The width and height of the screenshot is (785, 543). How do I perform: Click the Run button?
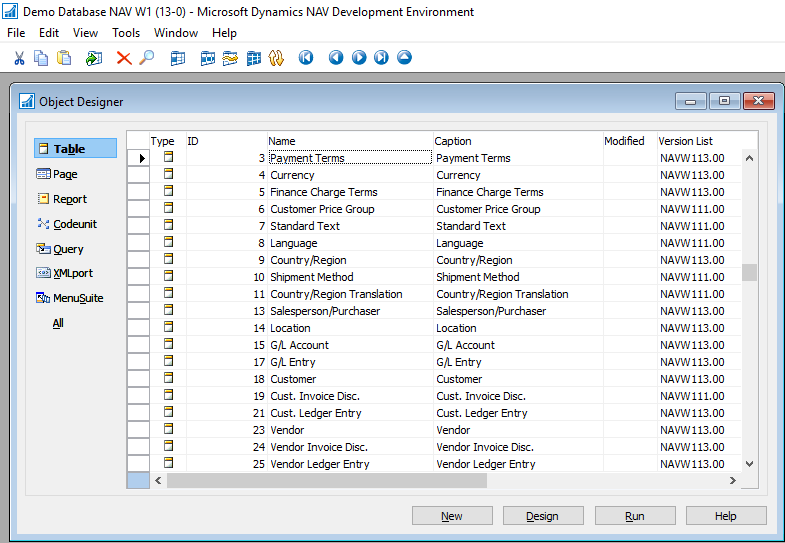pos(635,516)
